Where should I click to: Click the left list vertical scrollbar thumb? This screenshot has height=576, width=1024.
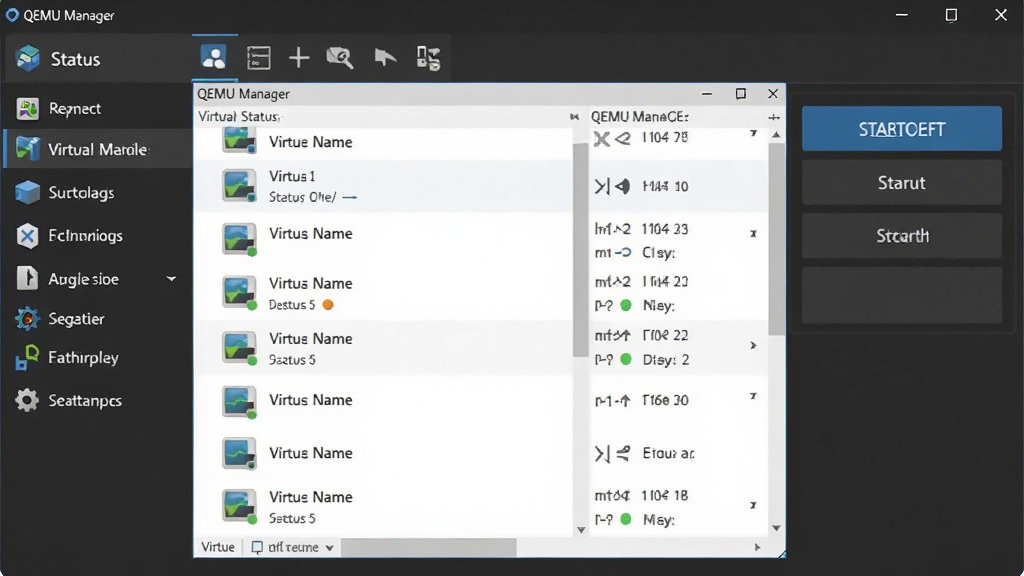[x=581, y=249]
